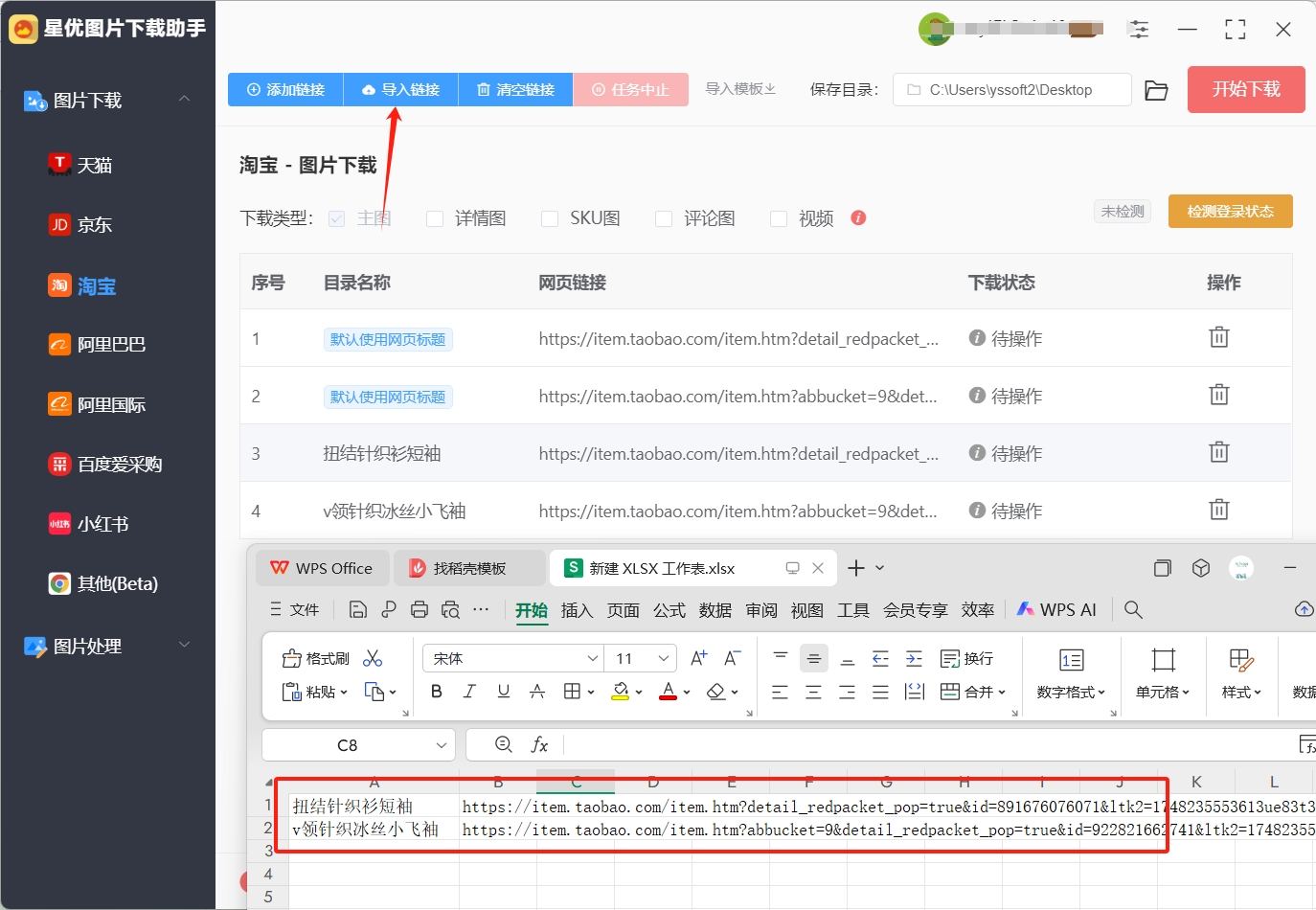Select Taobao (淘宝) in the sidebar
Screen dimensions: 1316x910
point(82,285)
